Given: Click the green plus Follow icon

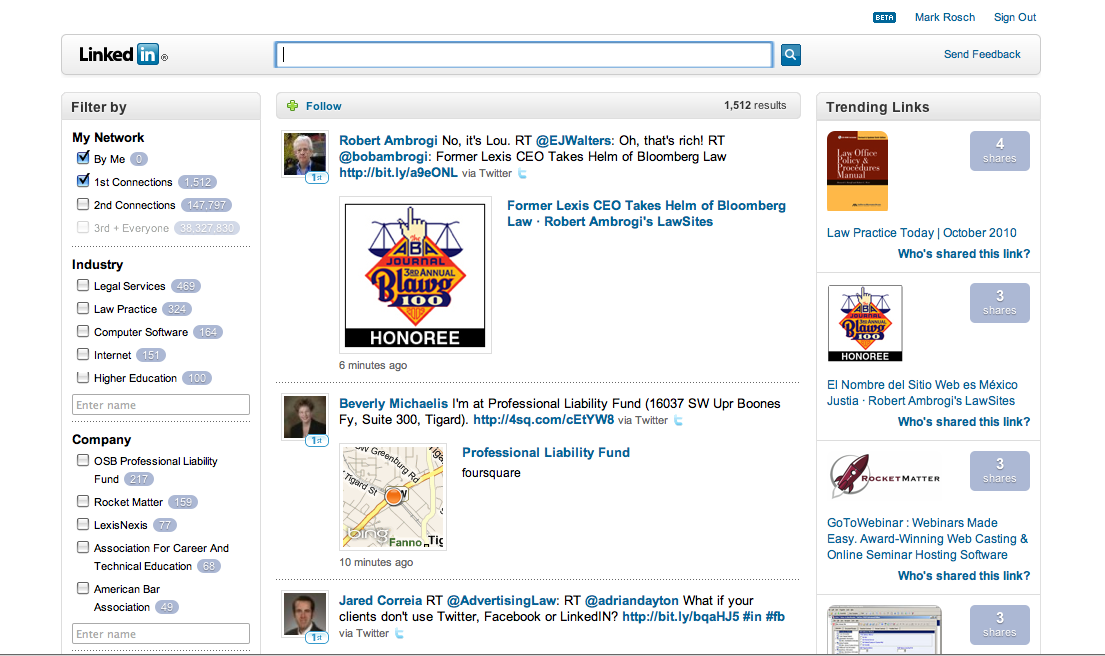Looking at the screenshot, I should click(292, 106).
